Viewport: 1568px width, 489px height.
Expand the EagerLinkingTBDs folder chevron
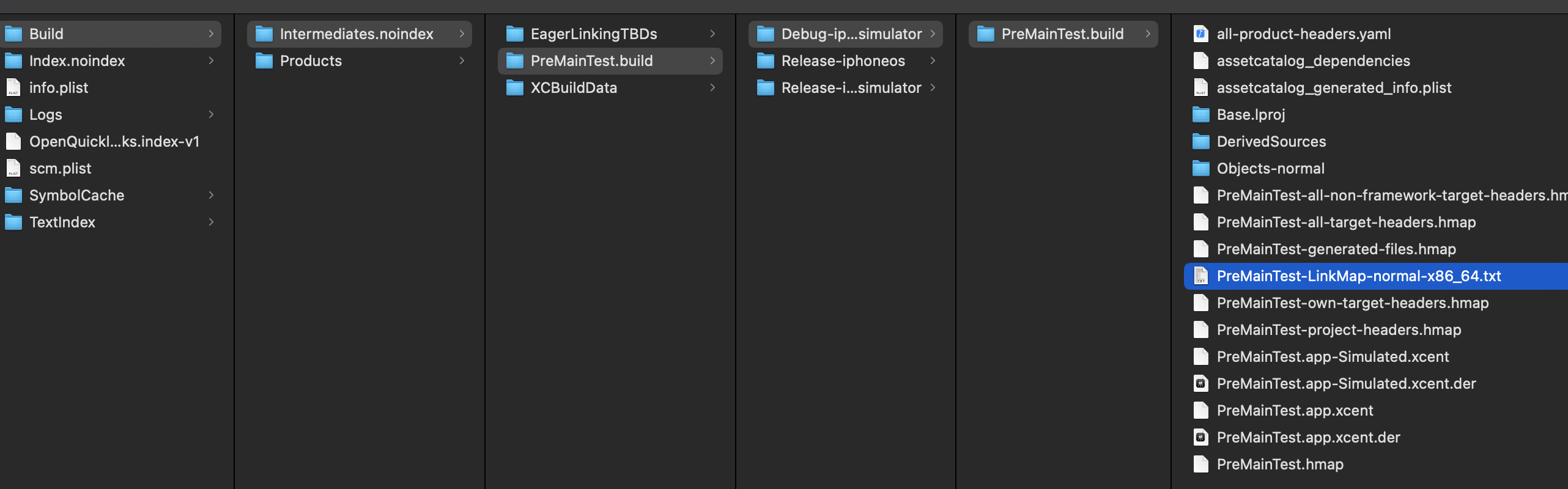(712, 34)
